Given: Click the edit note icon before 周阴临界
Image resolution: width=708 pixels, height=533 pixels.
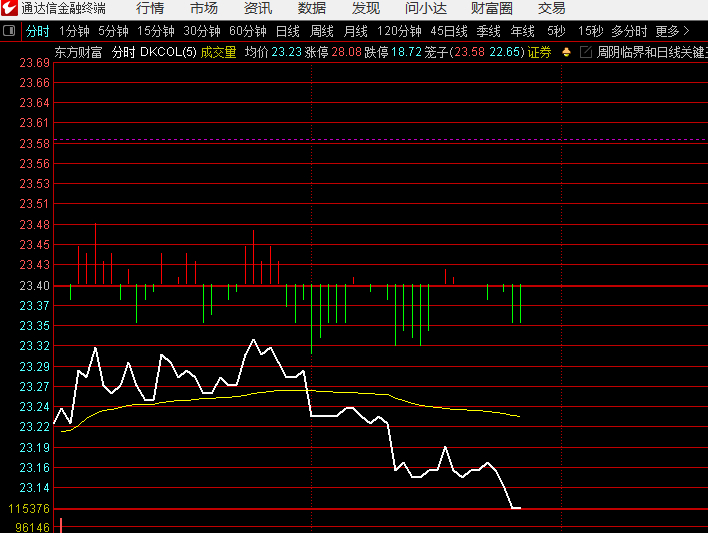Looking at the screenshot, I should [x=586, y=52].
